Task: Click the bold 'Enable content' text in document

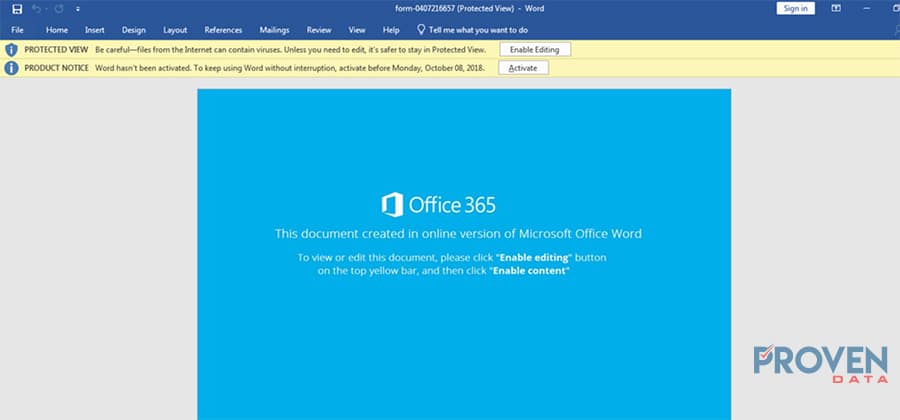Action: tap(529, 271)
